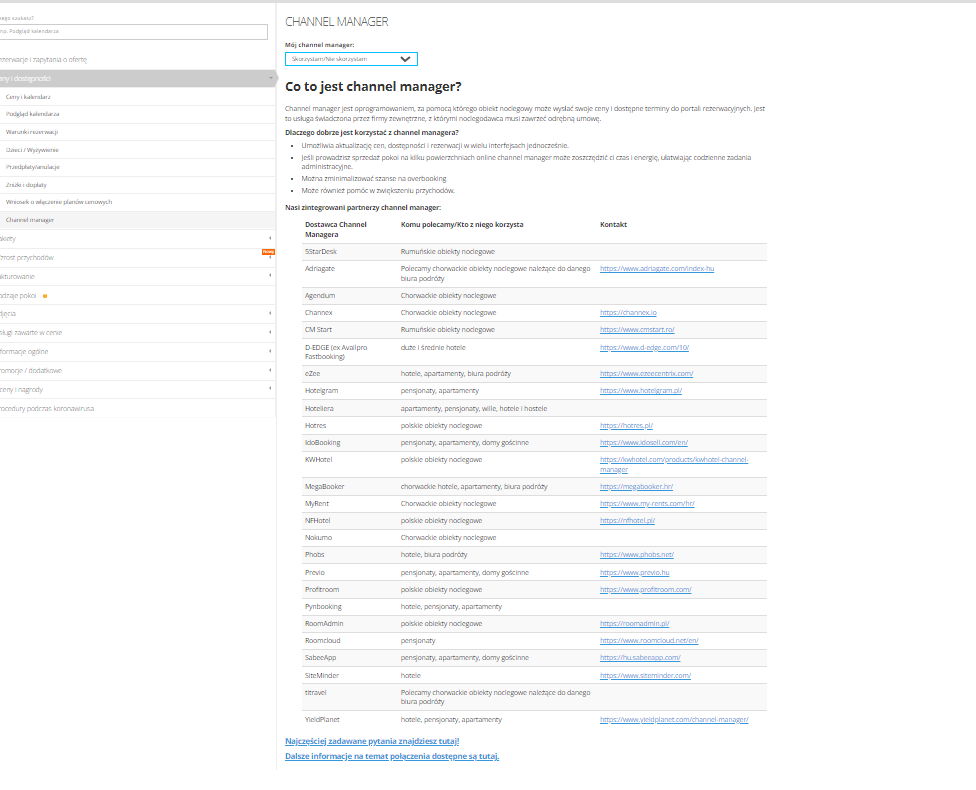Image resolution: width=976 pixels, height=790 pixels.
Task: Visit the Hotelgram contact link
Action: (640, 390)
